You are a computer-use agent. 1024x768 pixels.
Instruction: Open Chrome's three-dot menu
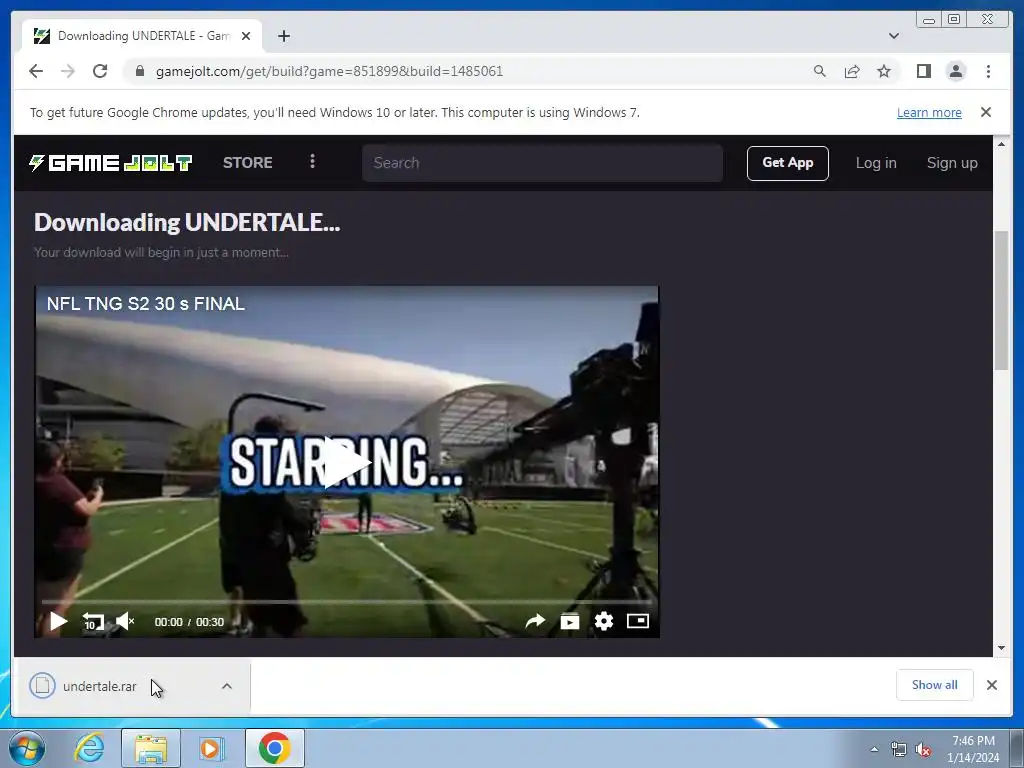(x=988, y=71)
